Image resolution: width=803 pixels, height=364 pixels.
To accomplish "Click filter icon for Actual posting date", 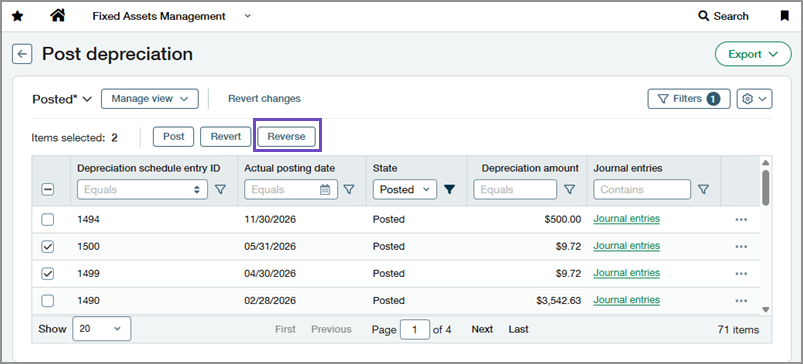I will coord(349,189).
